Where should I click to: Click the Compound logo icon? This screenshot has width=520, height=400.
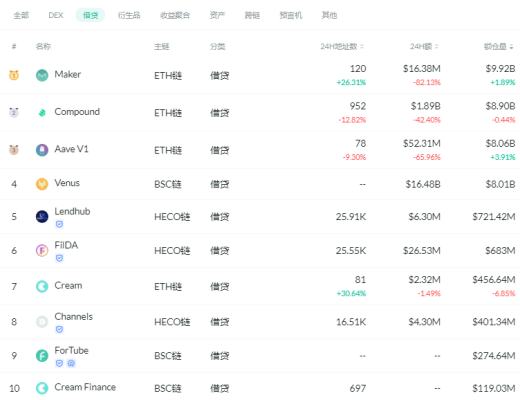[x=42, y=113]
